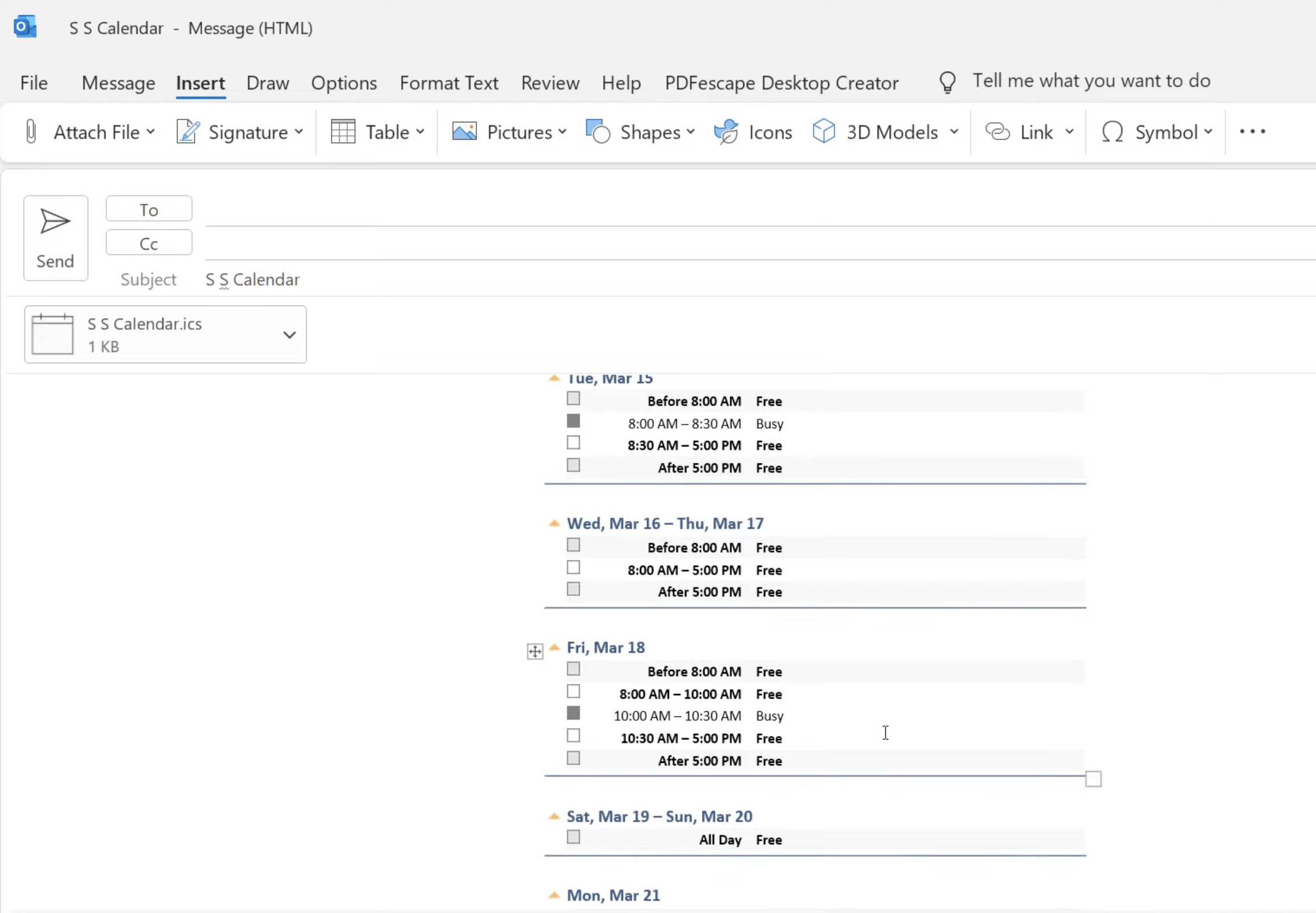Expand the Shapes dropdown arrow
Viewport: 1316px width, 913px height.
click(x=691, y=132)
